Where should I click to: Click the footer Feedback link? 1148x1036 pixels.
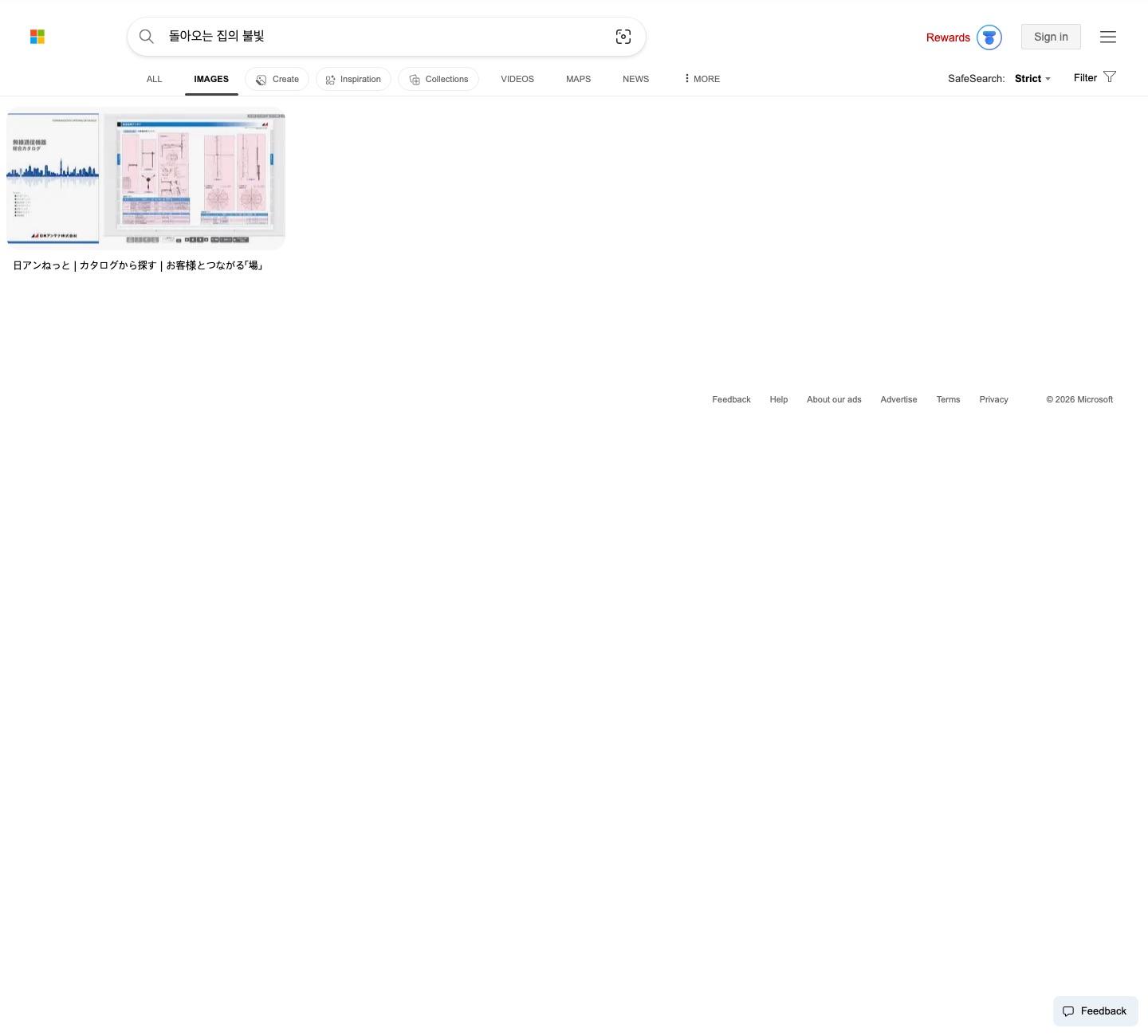tap(731, 400)
